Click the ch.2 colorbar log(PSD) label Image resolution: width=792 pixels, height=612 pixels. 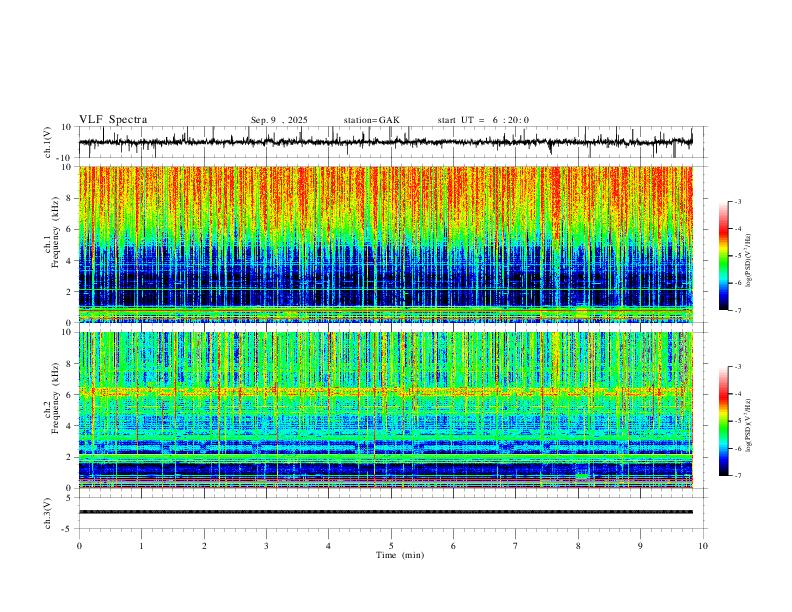tap(748, 425)
